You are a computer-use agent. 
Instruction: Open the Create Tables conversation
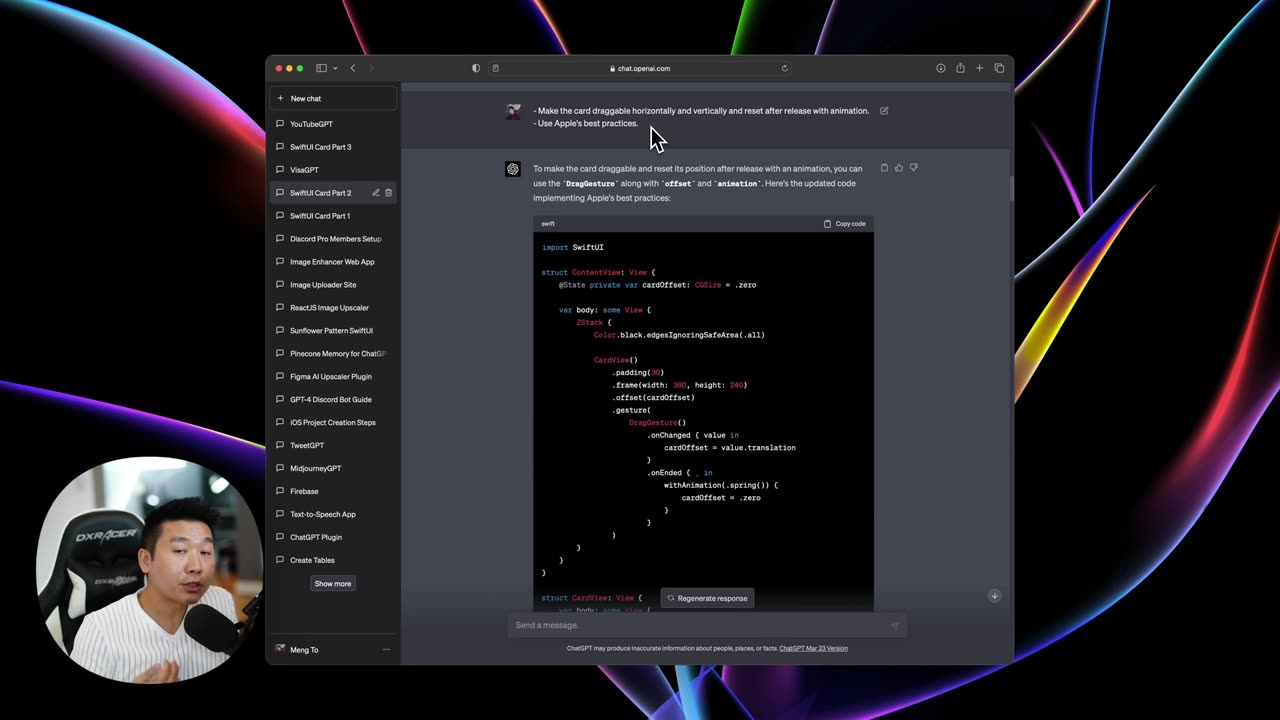tap(334, 561)
